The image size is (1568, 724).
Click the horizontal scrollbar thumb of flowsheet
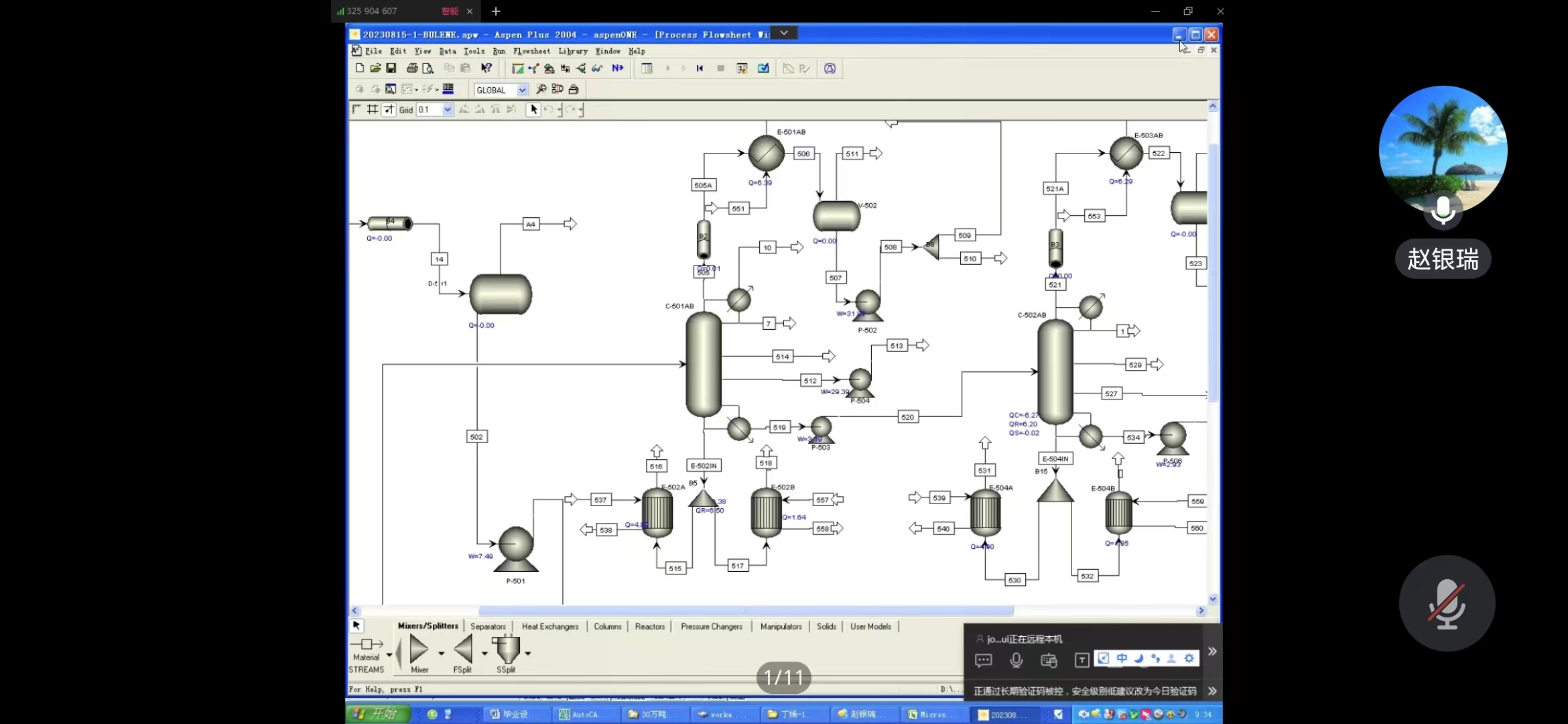click(746, 611)
